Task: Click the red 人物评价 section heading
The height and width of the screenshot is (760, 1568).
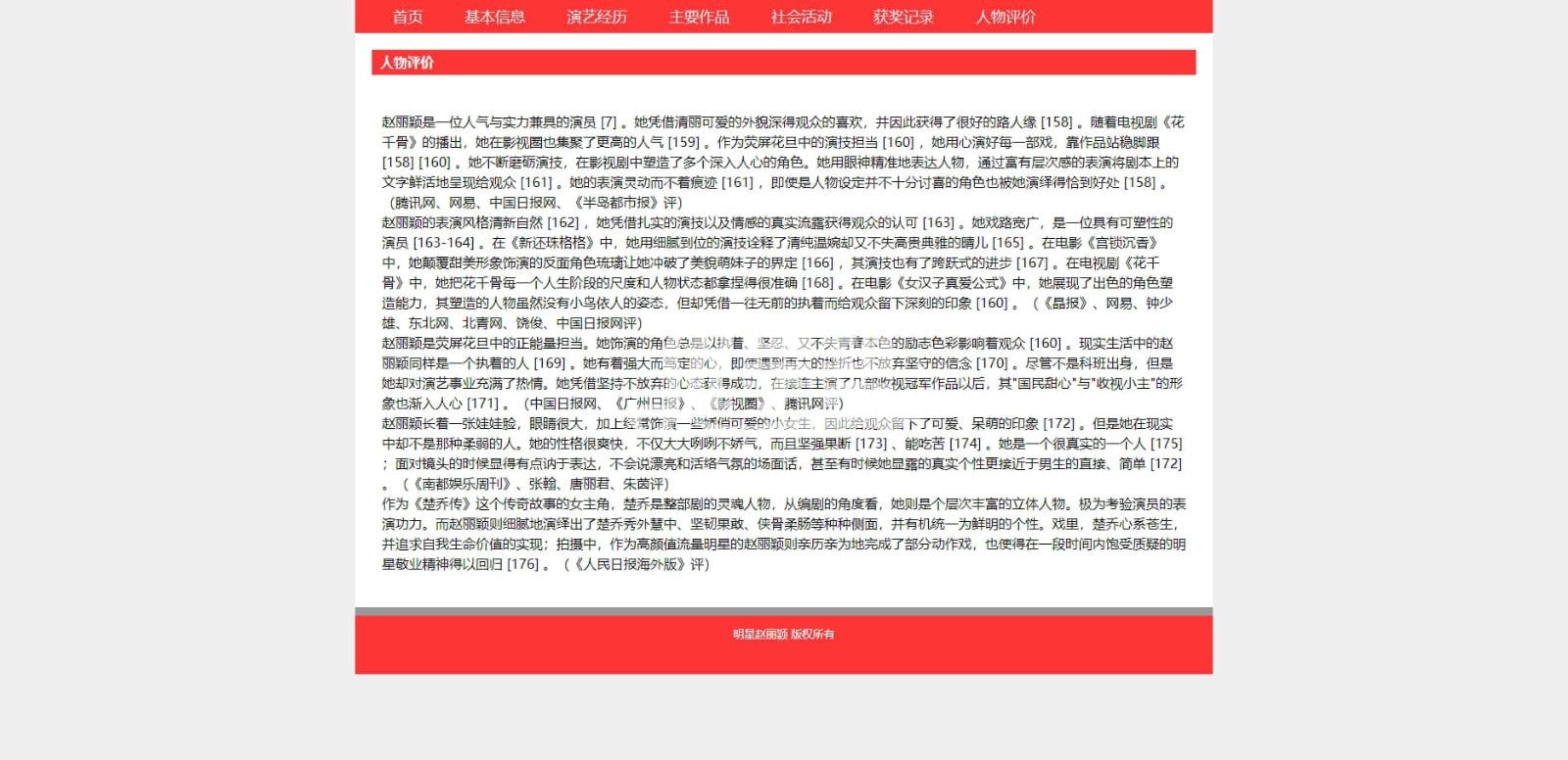Action: (407, 63)
